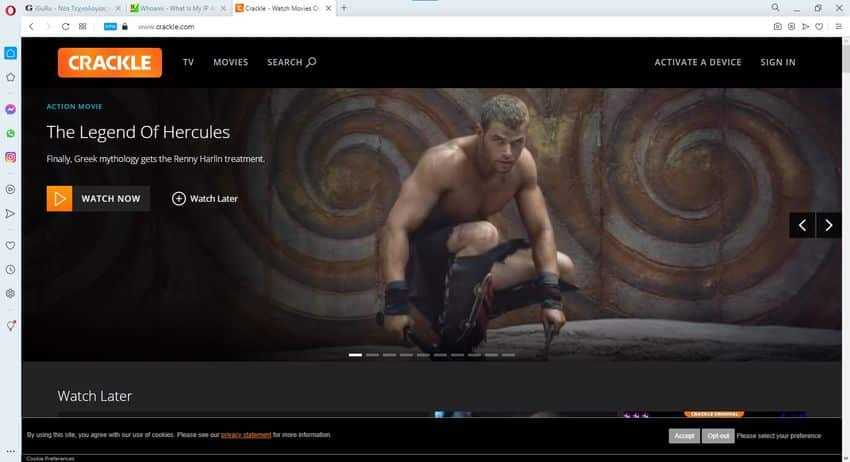Show the previous carousel slide with the left arrow
Screen dimensions: 850x462
pyautogui.click(x=802, y=225)
